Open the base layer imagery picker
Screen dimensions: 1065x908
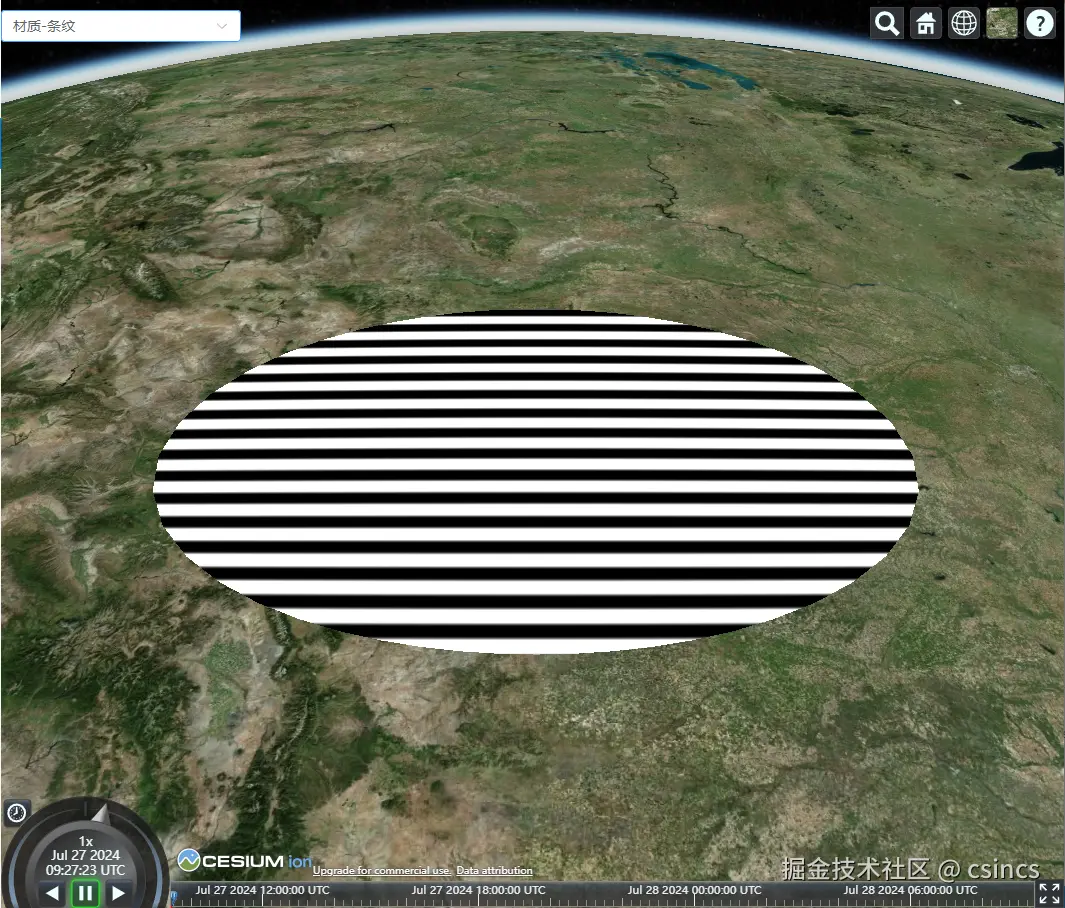click(x=1002, y=23)
